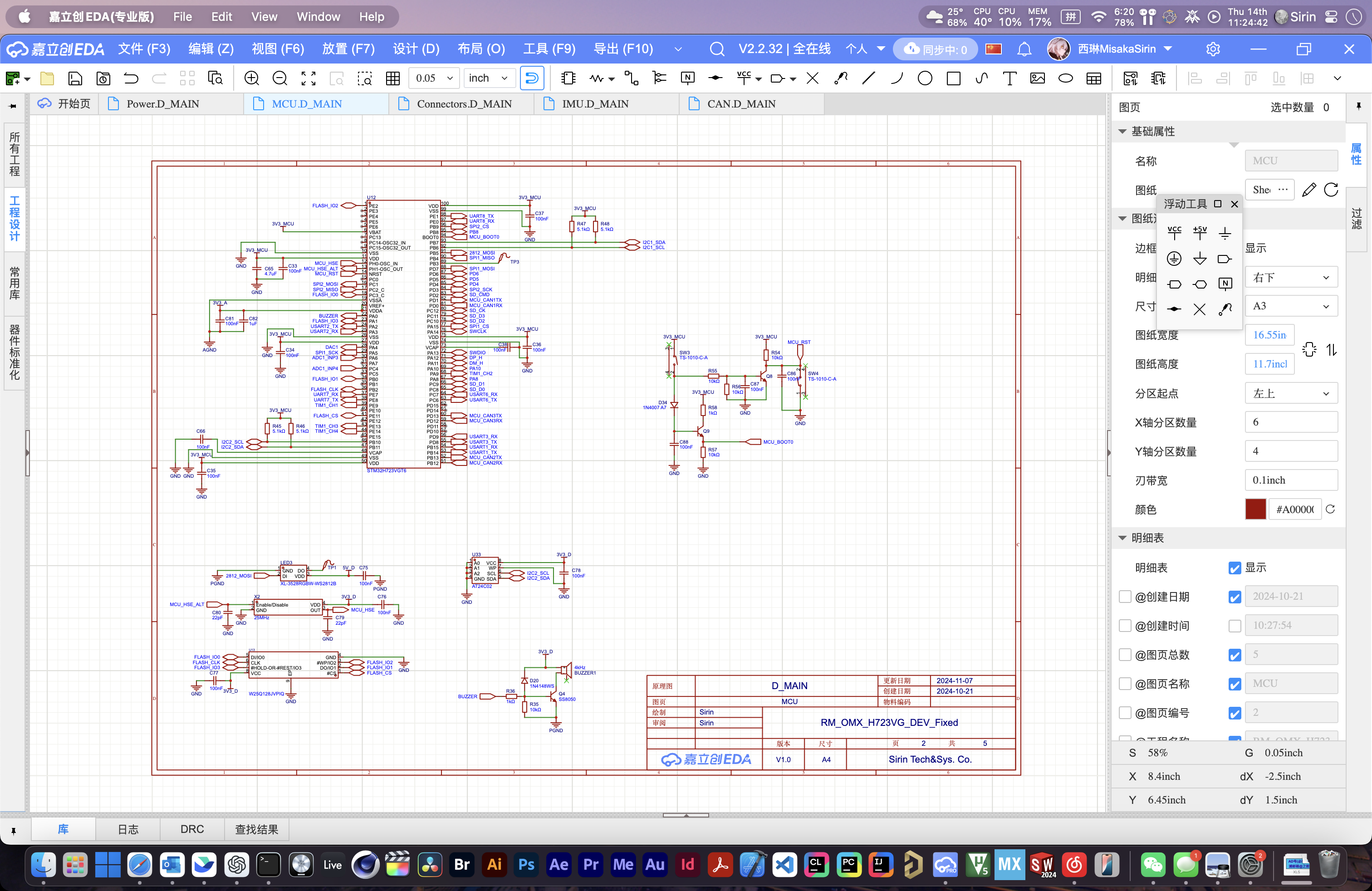Screen dimensions: 1372x891
Task: Click the Zoom In magnifier icon
Action: click(251, 78)
